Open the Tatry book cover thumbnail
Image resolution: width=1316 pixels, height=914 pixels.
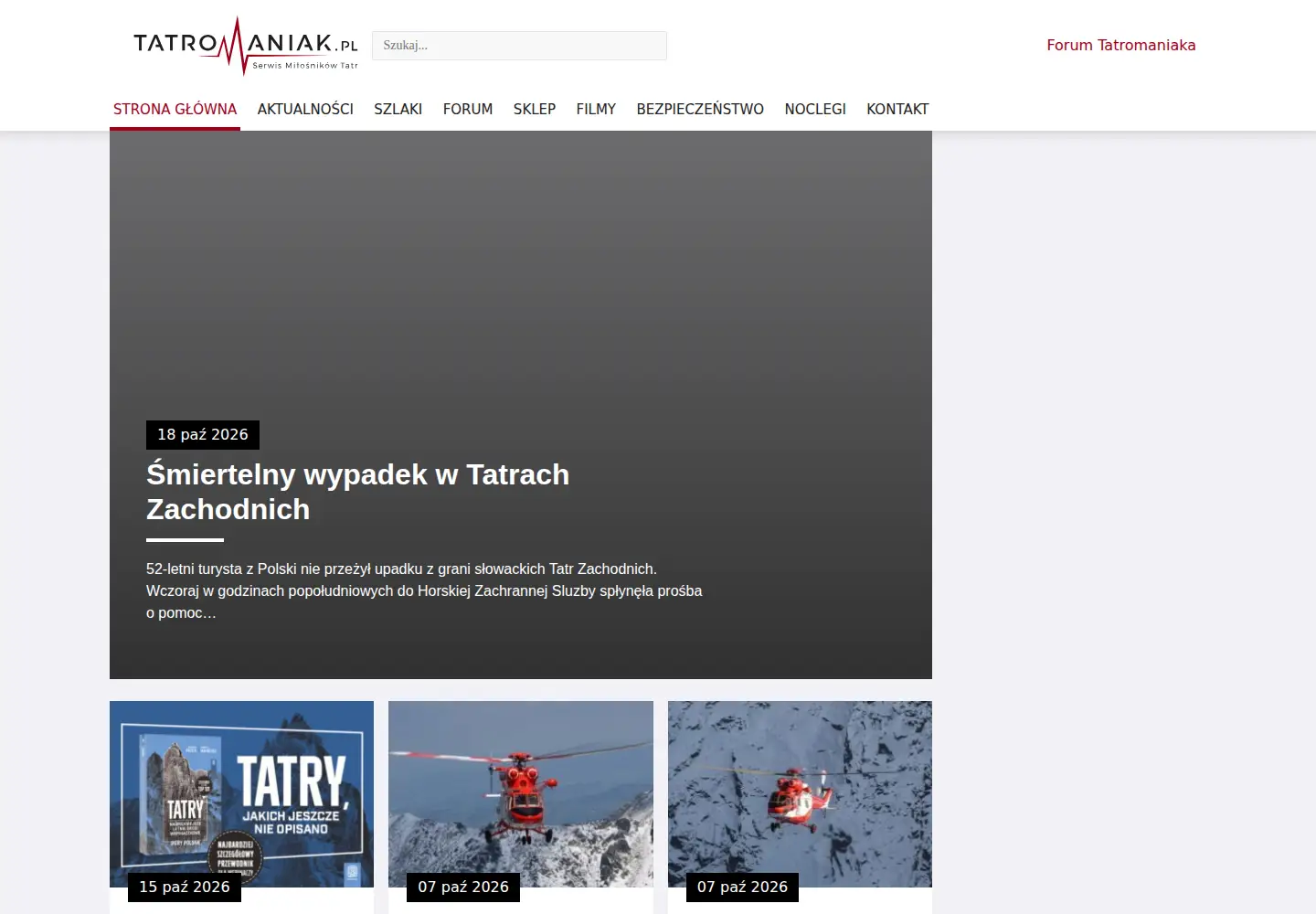(x=241, y=794)
